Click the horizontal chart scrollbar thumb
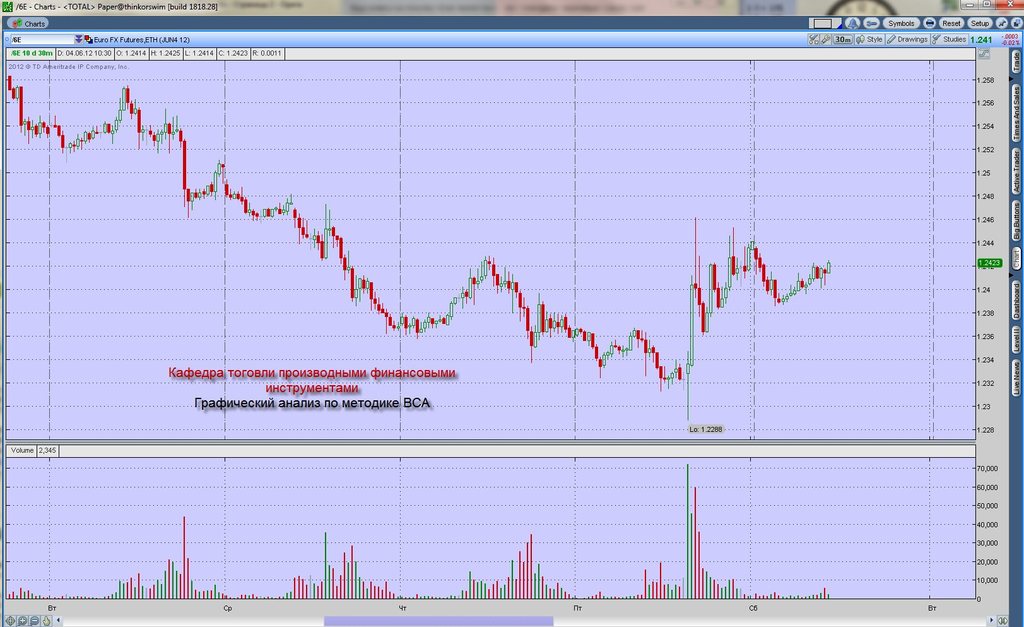1024x627 pixels. coord(439,621)
